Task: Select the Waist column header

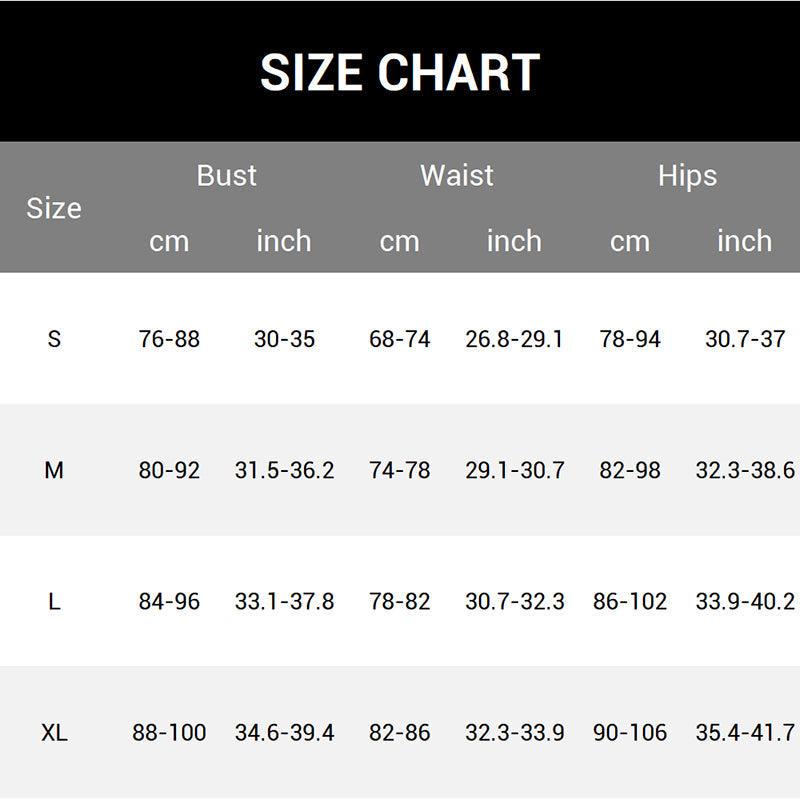Action: point(457,175)
